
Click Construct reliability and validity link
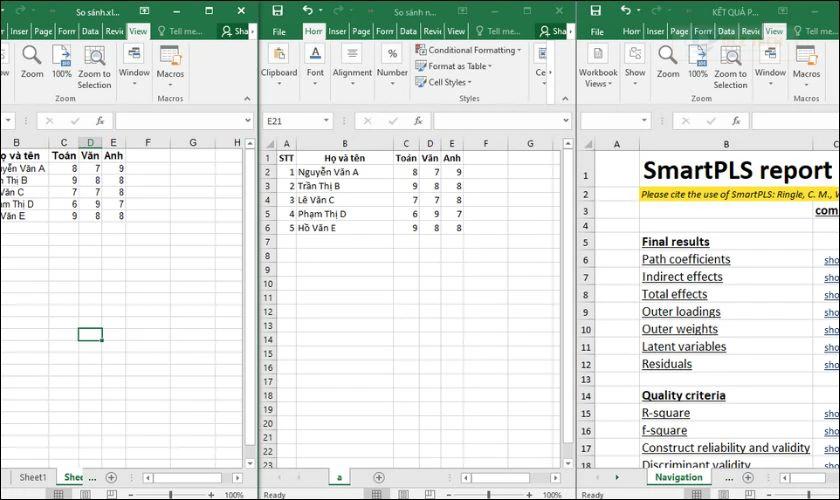[726, 447]
